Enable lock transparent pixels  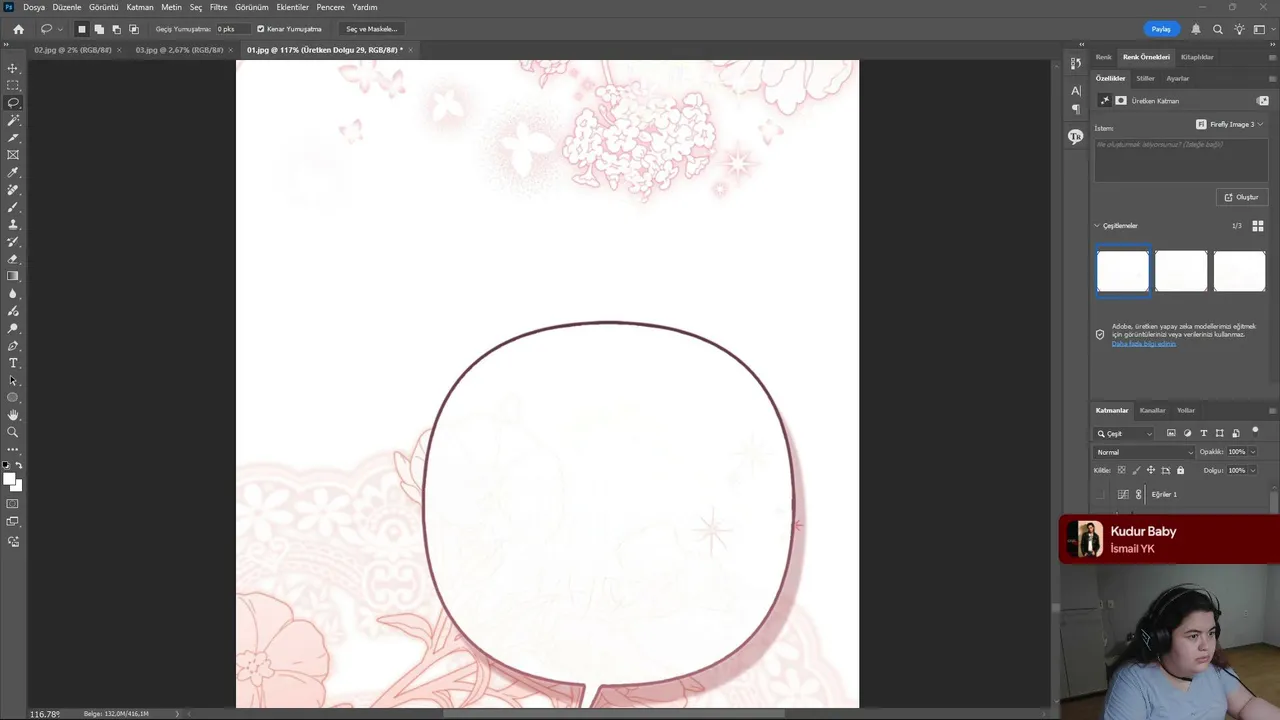[x=1121, y=470]
